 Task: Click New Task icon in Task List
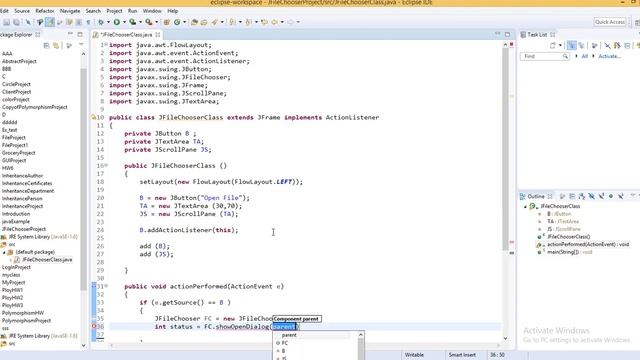(x=553, y=45)
